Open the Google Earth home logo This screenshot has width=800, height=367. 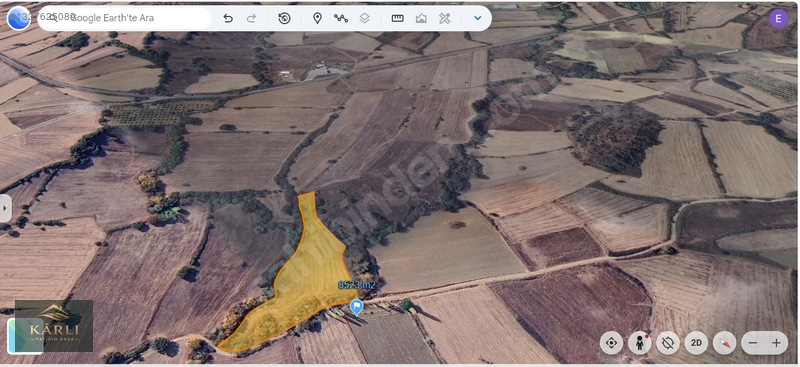18,18
